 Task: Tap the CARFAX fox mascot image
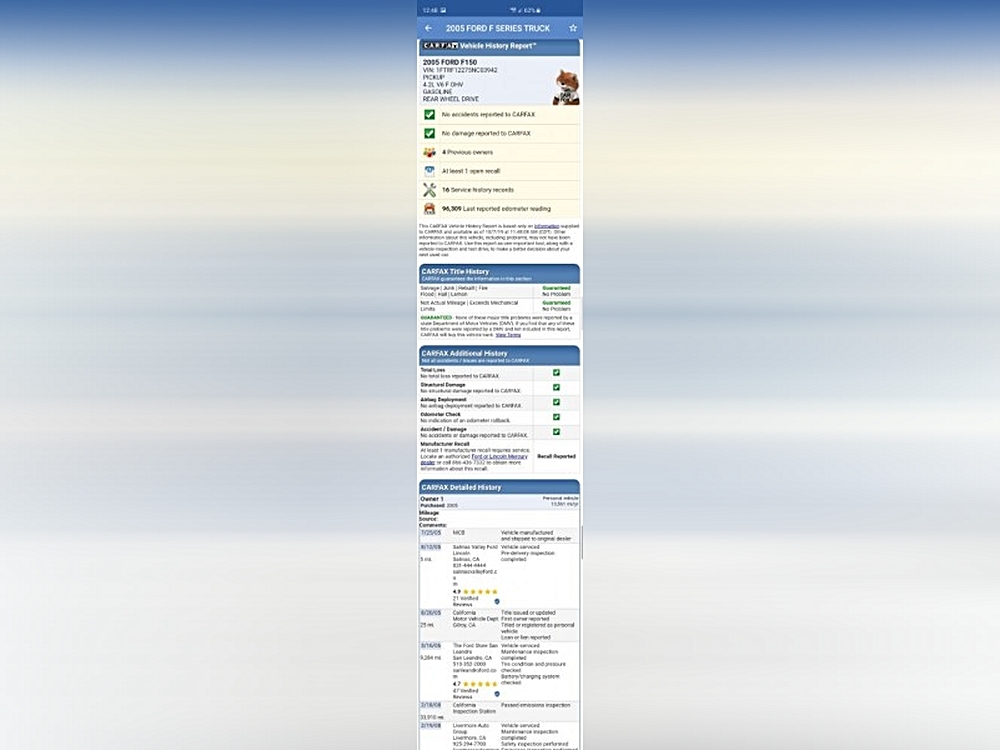click(x=566, y=87)
